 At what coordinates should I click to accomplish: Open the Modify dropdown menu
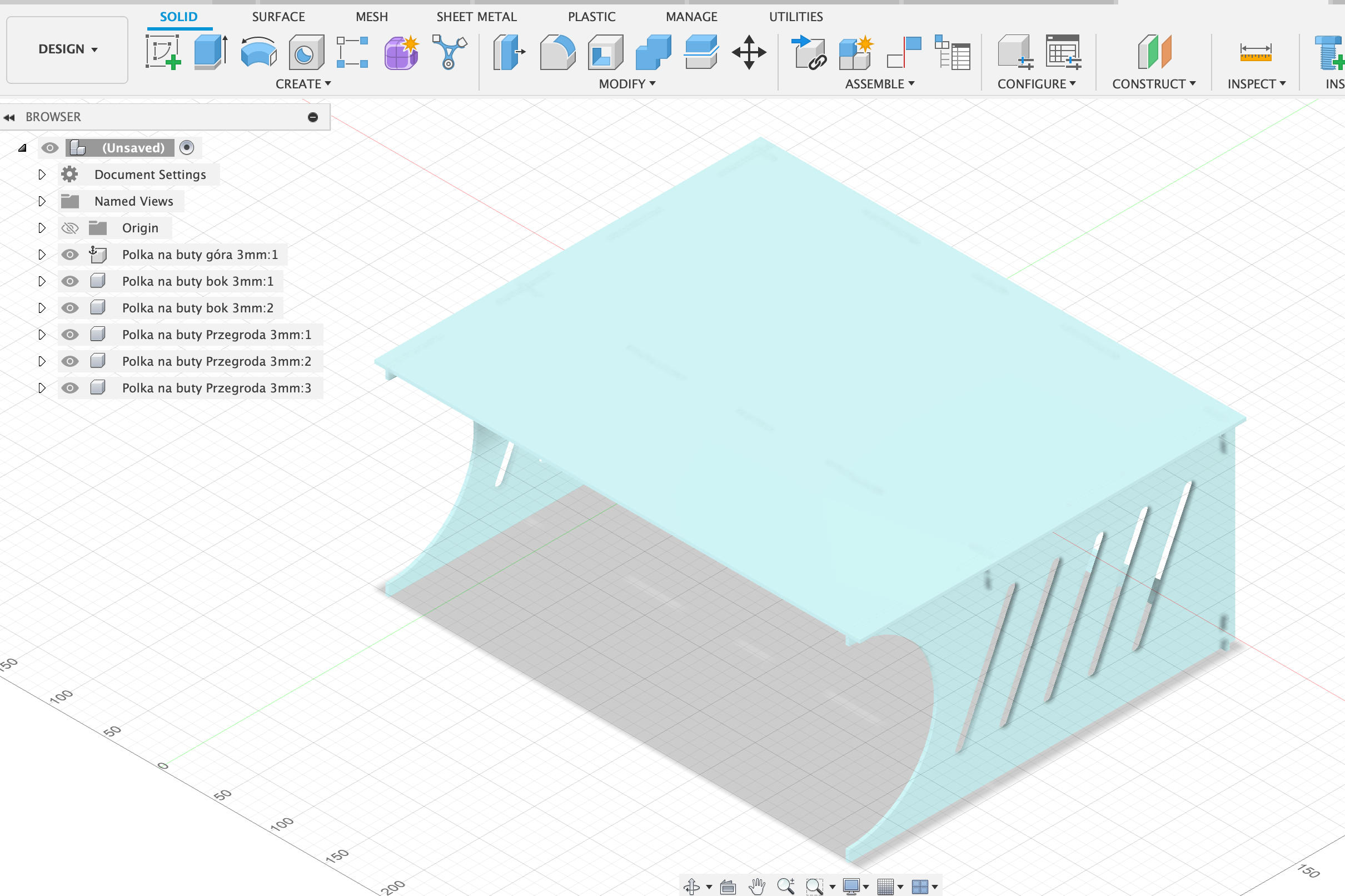626,83
